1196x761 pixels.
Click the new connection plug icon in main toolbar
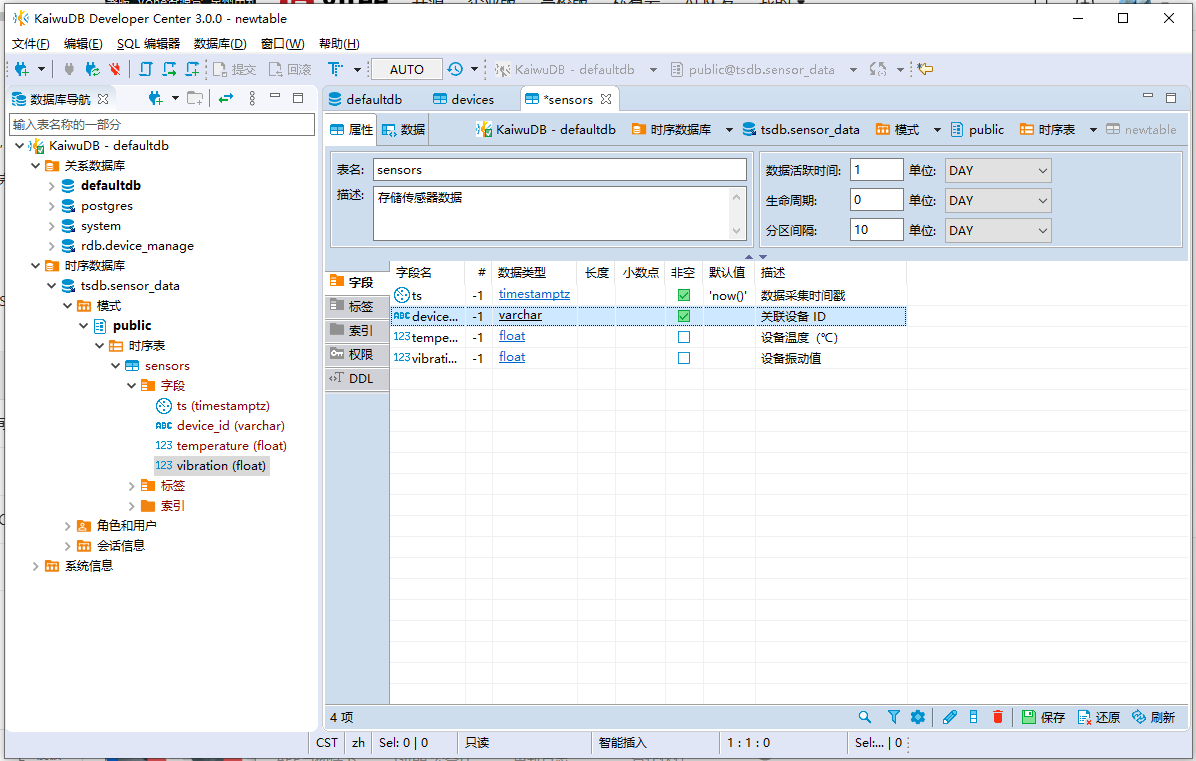tap(22, 69)
